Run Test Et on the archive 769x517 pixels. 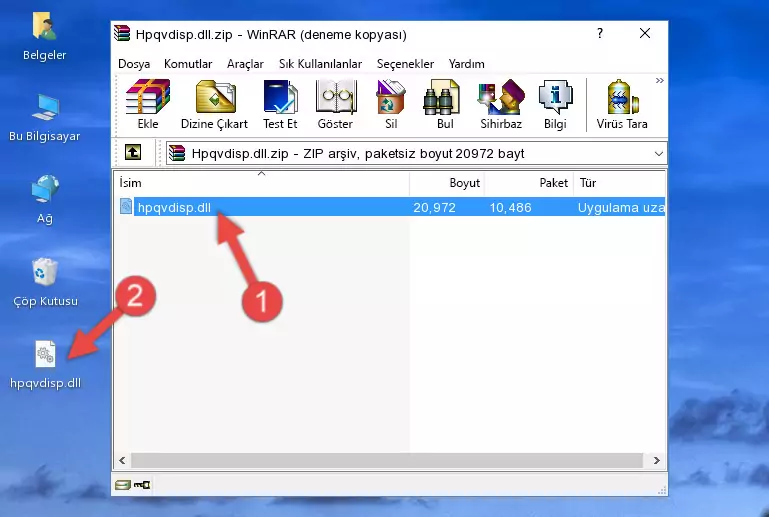pos(280,104)
